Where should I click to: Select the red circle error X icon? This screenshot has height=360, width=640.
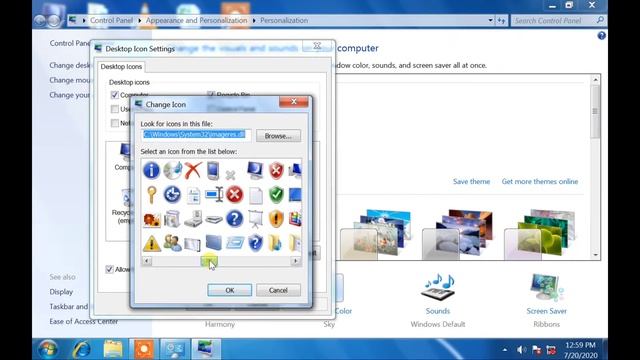point(235,195)
